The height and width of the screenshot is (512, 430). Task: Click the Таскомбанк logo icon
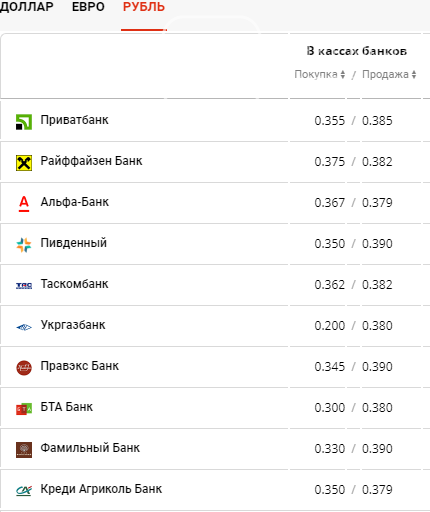24,286
